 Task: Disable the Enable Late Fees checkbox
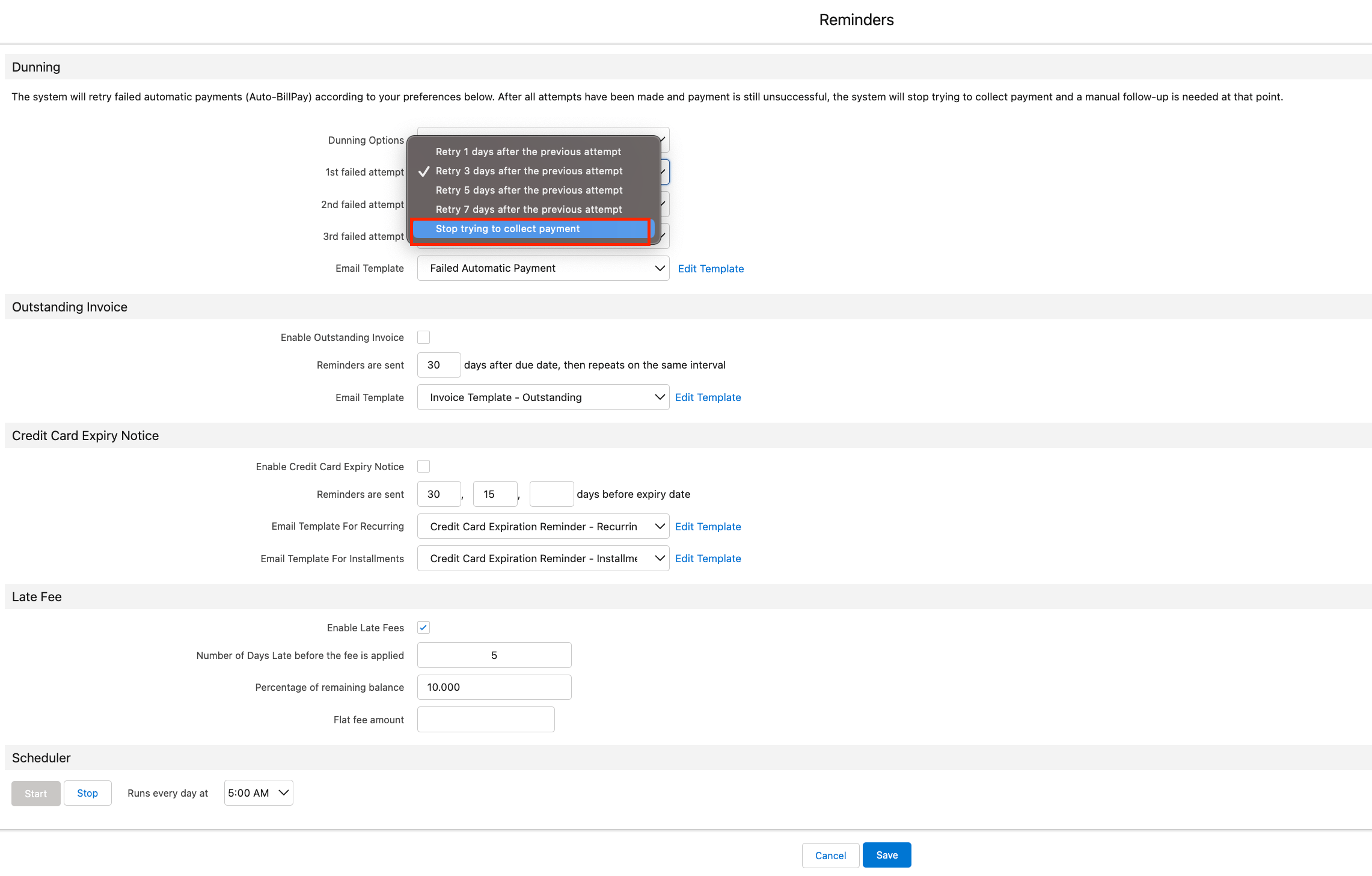(x=423, y=627)
